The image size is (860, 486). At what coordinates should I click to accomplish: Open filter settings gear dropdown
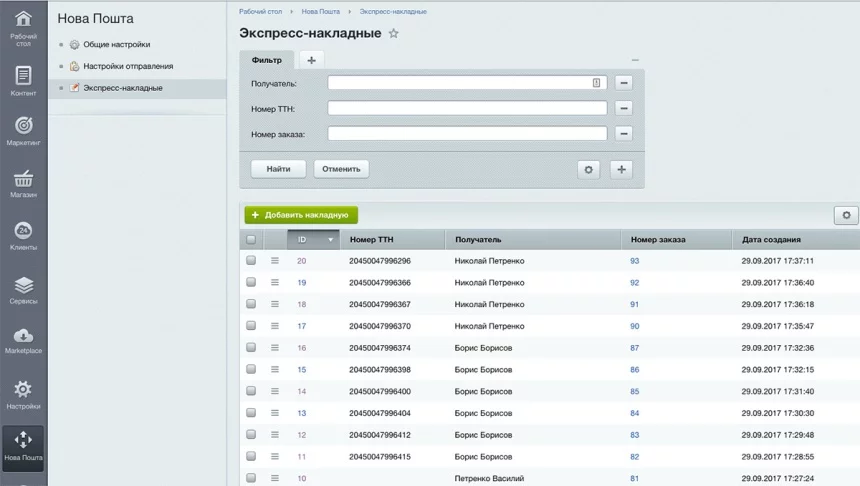(x=588, y=170)
